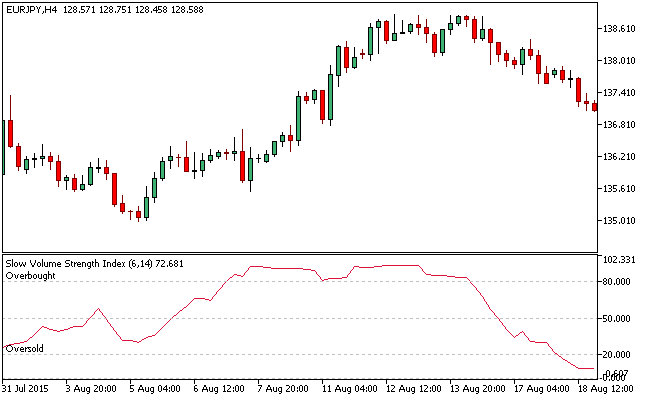
Task: Click the 50.000 indicator scale value
Action: tap(620, 319)
